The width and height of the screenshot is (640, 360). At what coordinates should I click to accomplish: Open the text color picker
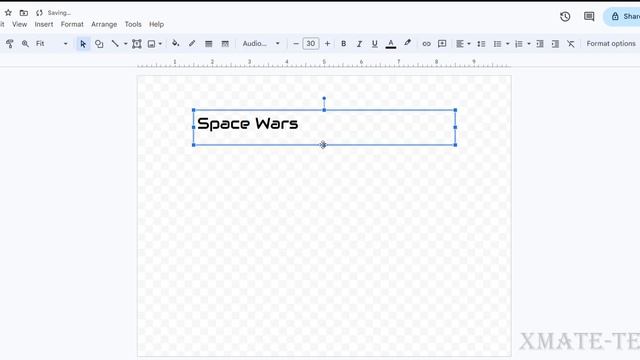[x=391, y=44]
